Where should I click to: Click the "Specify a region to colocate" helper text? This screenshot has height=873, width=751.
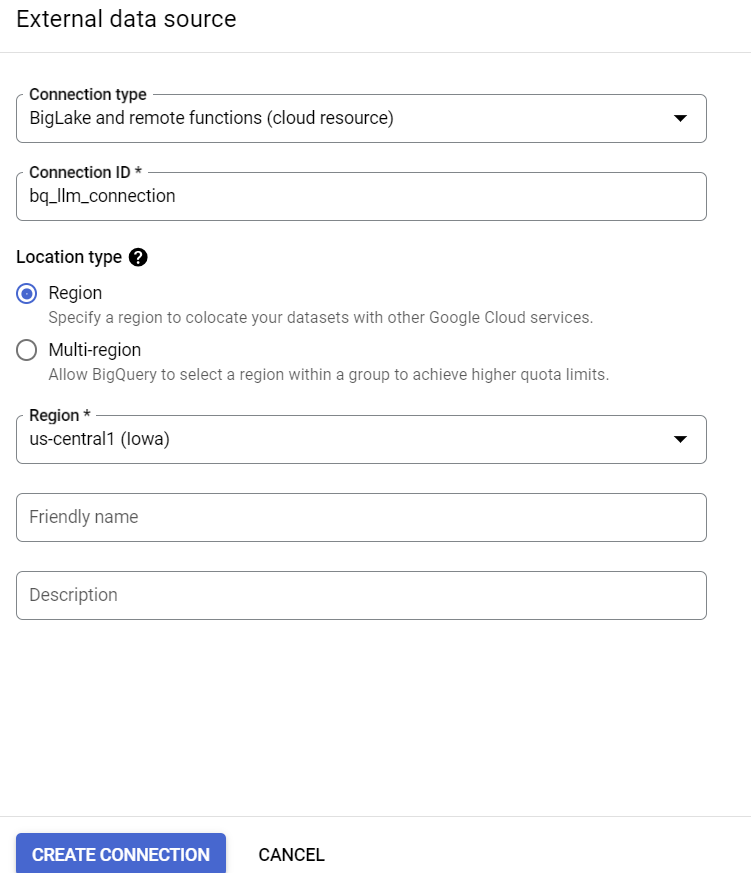(320, 318)
